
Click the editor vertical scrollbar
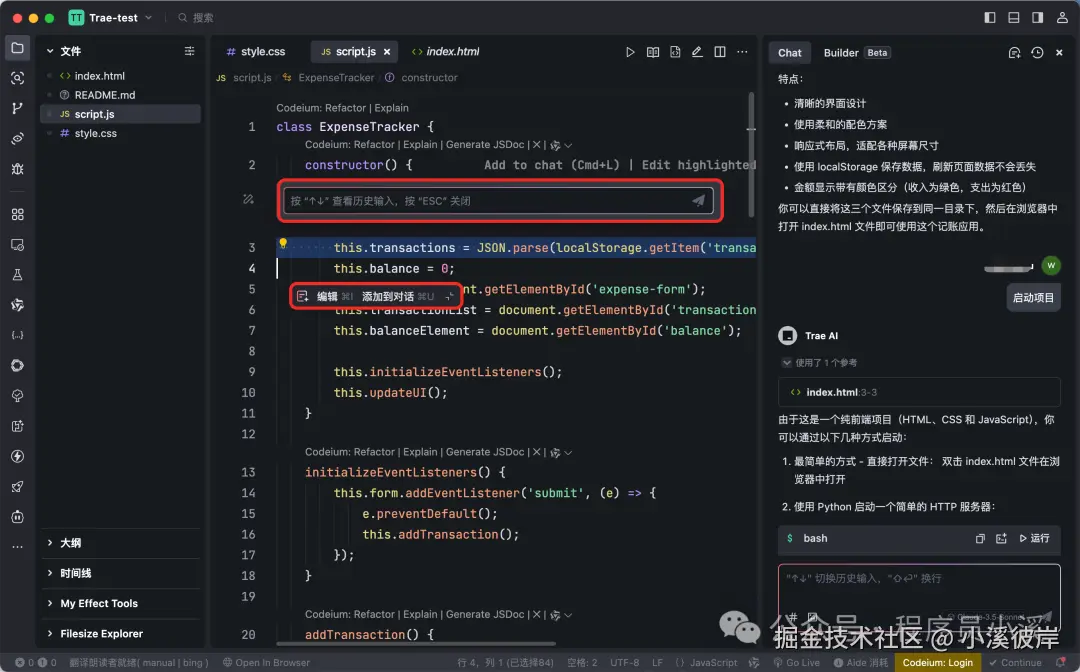tap(751, 155)
